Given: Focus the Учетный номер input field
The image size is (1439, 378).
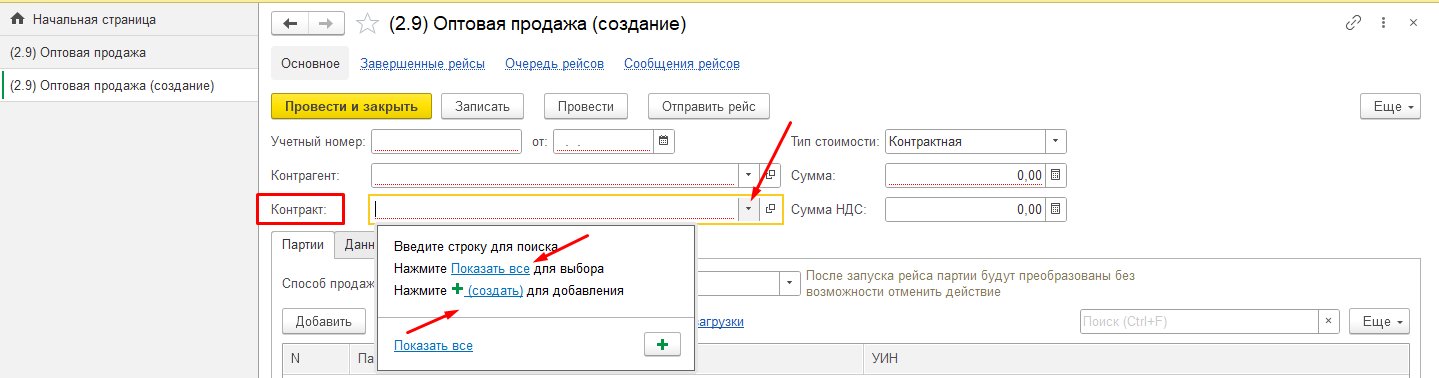Looking at the screenshot, I should pos(446,142).
